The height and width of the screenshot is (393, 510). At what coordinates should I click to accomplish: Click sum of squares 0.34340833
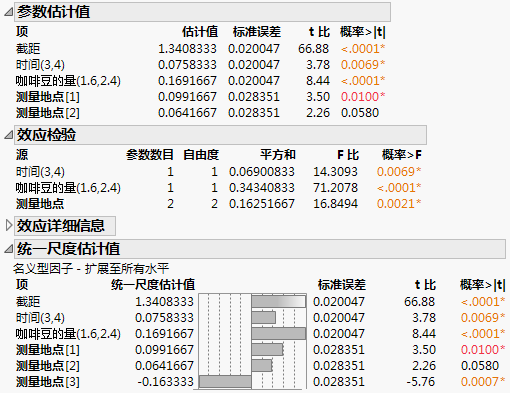tap(262, 188)
